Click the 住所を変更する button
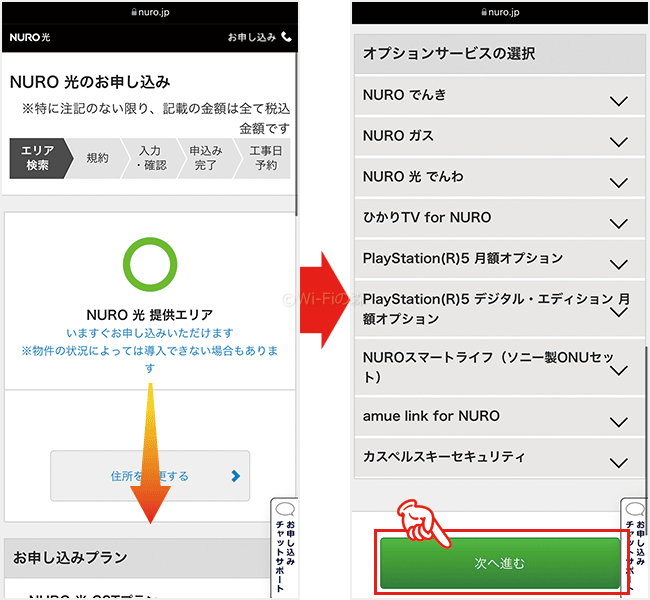Screen dimensions: 650x600 pyautogui.click(x=150, y=476)
